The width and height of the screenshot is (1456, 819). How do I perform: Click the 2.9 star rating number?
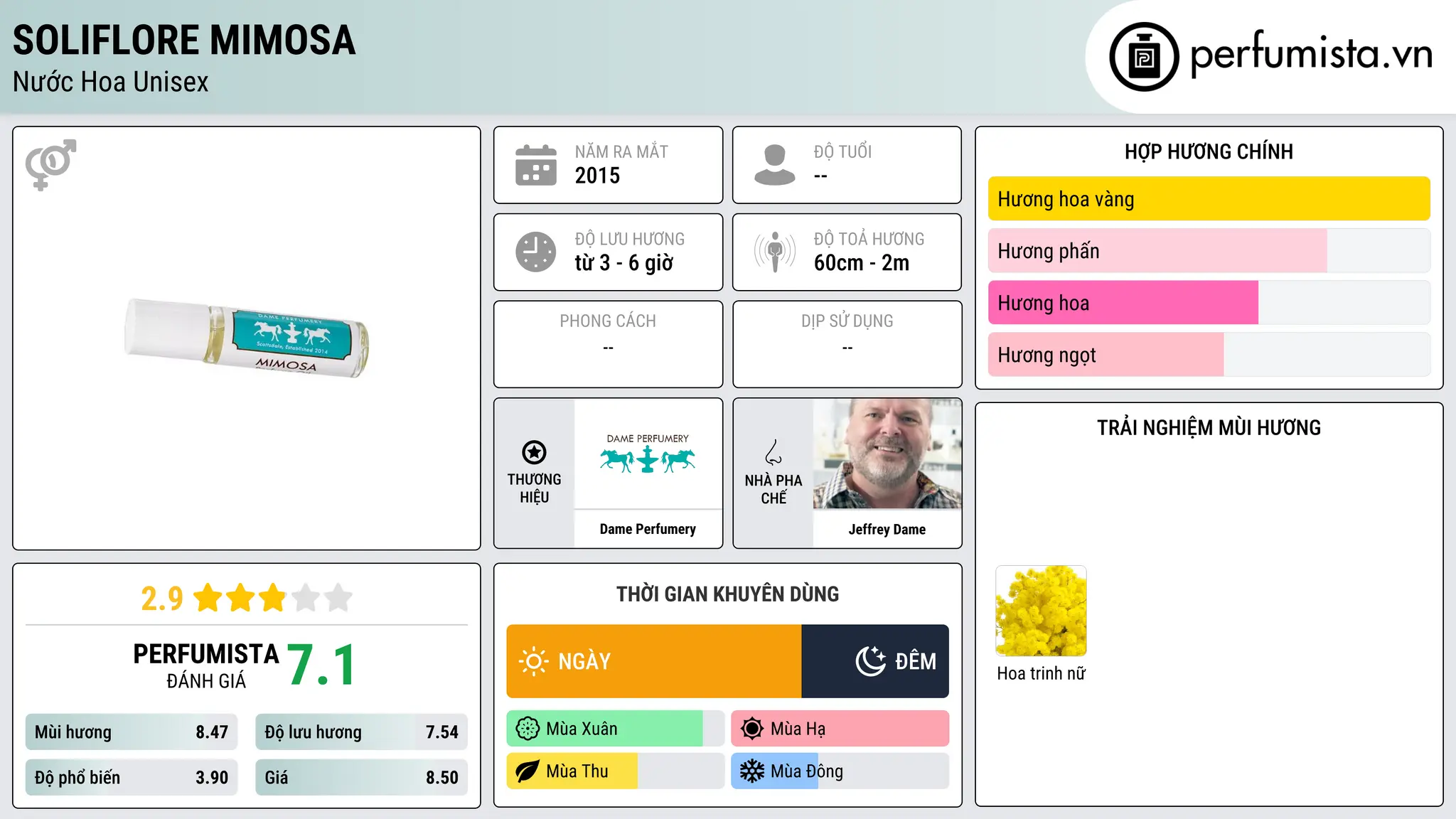pos(162,599)
